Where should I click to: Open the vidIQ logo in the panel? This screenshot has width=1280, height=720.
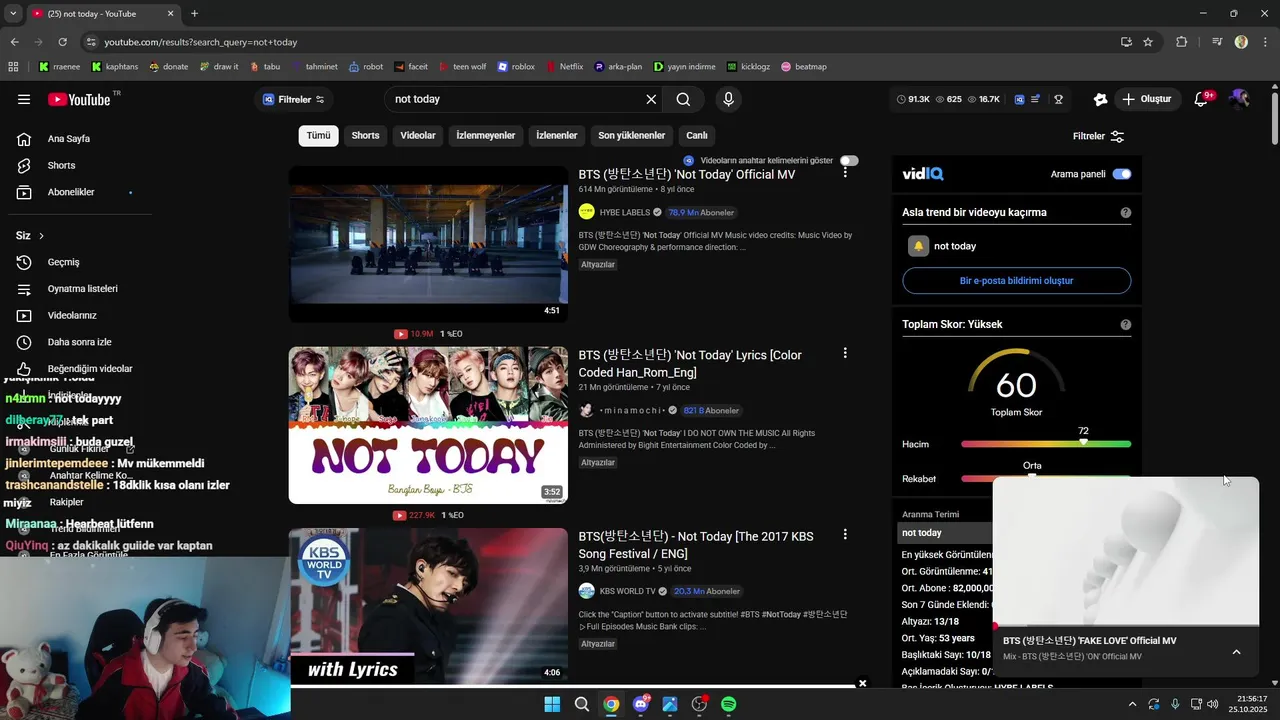(x=922, y=174)
